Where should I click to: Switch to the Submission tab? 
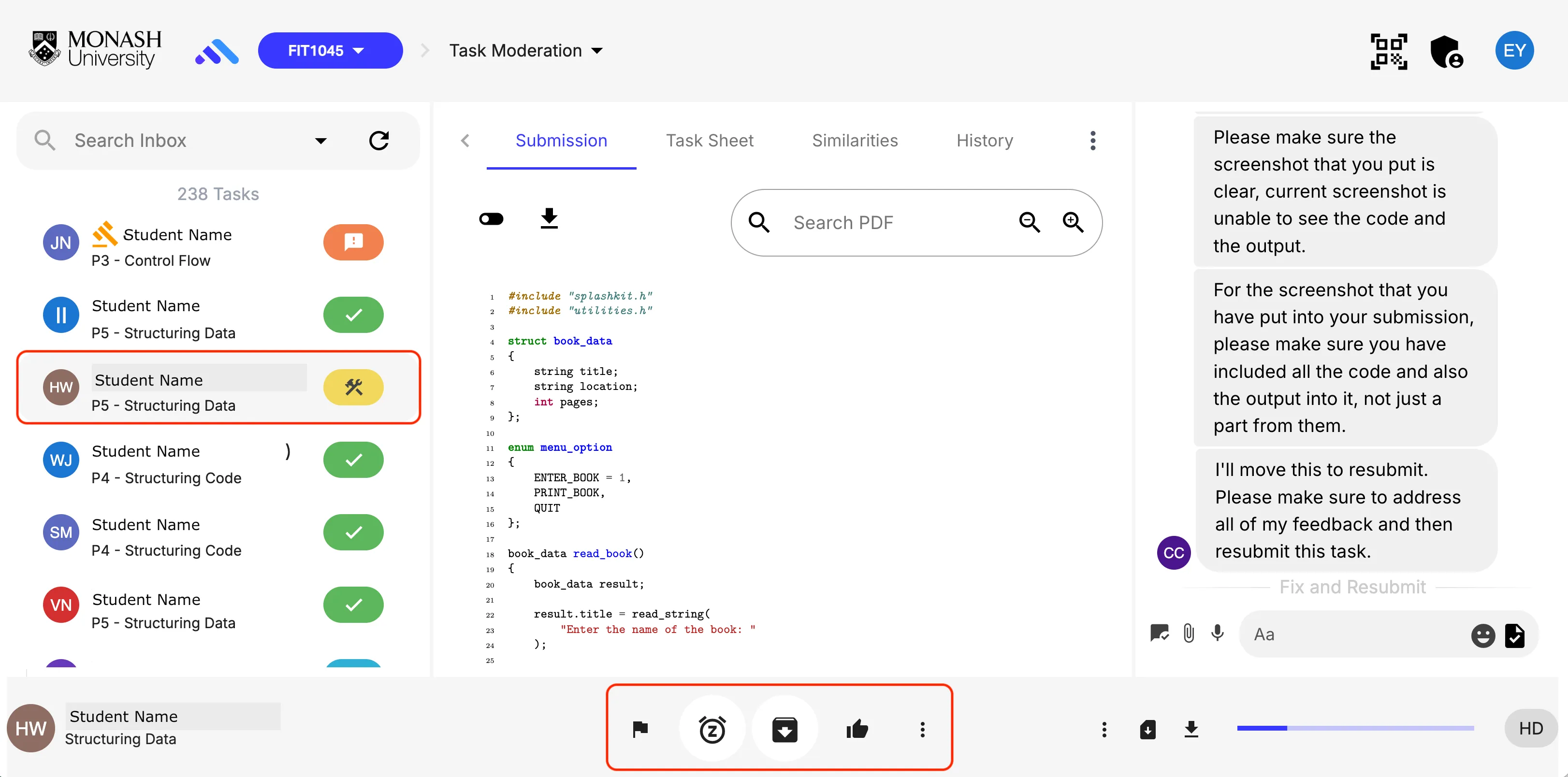click(561, 141)
